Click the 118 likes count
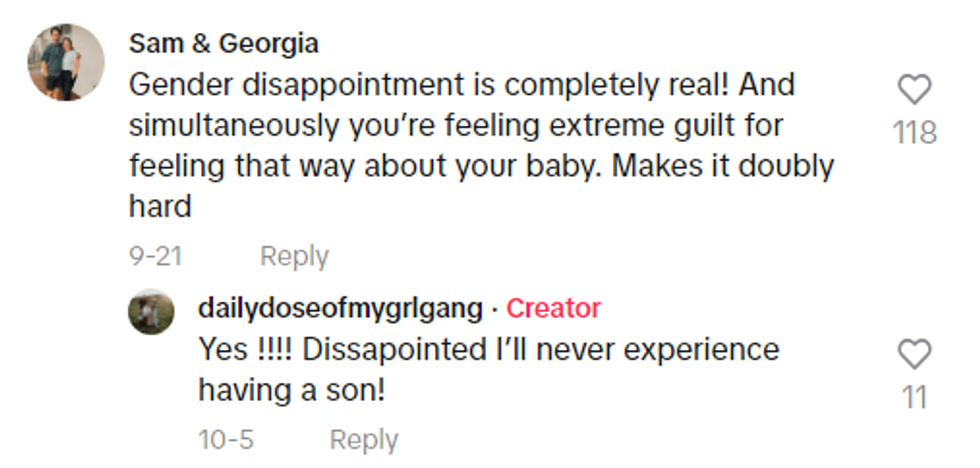This screenshot has height=468, width=980. (x=914, y=132)
